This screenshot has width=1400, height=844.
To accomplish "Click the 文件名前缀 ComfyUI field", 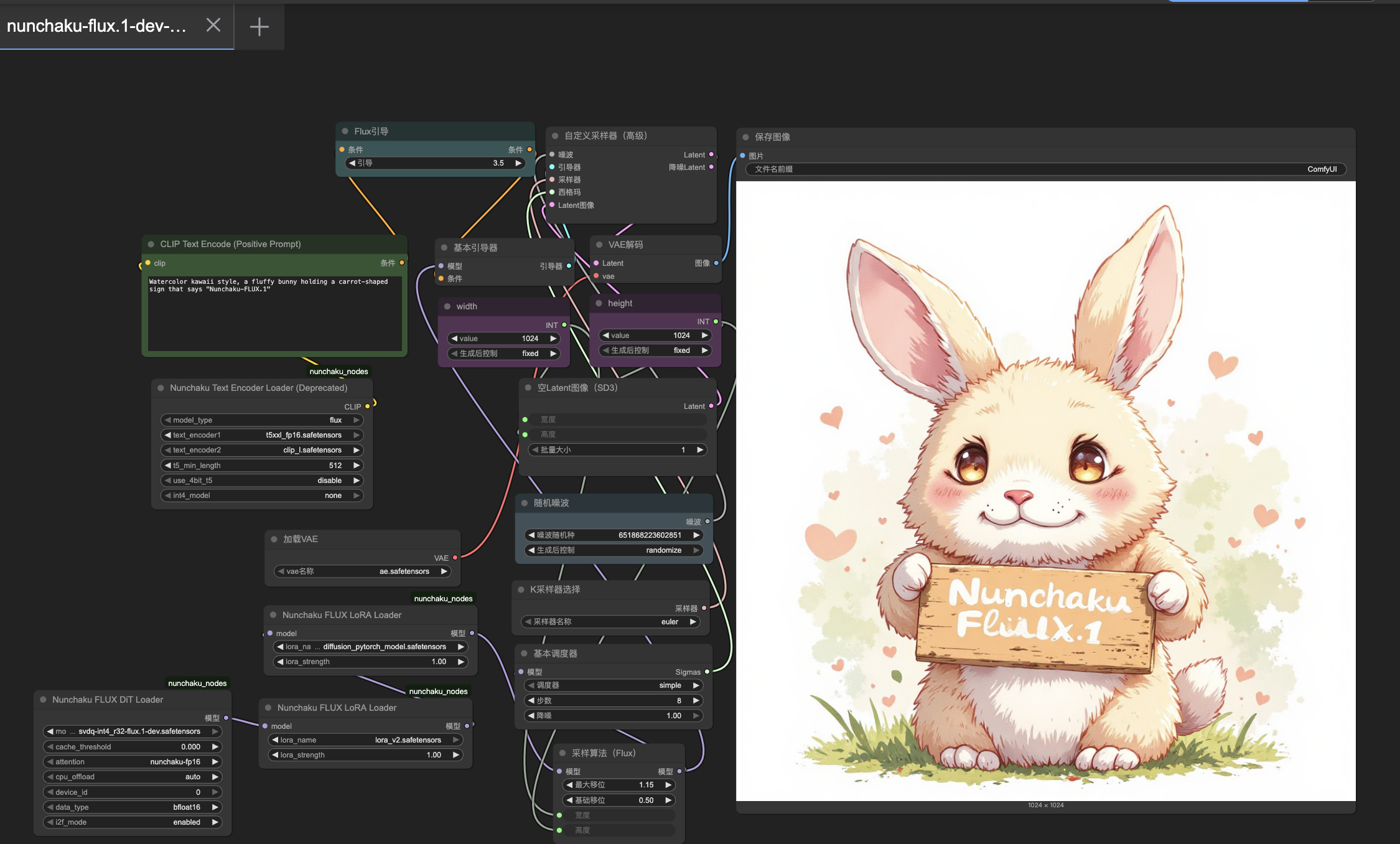I will (x=1046, y=169).
